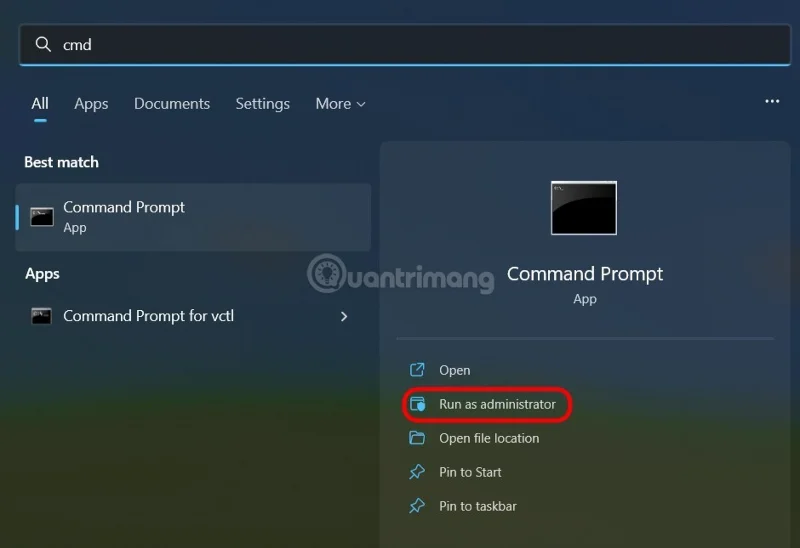
Task: Select the All filter tab
Action: click(40, 104)
